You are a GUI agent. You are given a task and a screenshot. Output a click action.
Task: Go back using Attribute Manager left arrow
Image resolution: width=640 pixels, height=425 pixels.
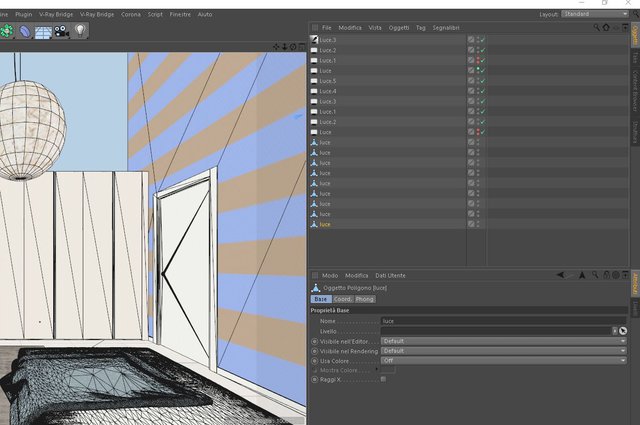(560, 275)
